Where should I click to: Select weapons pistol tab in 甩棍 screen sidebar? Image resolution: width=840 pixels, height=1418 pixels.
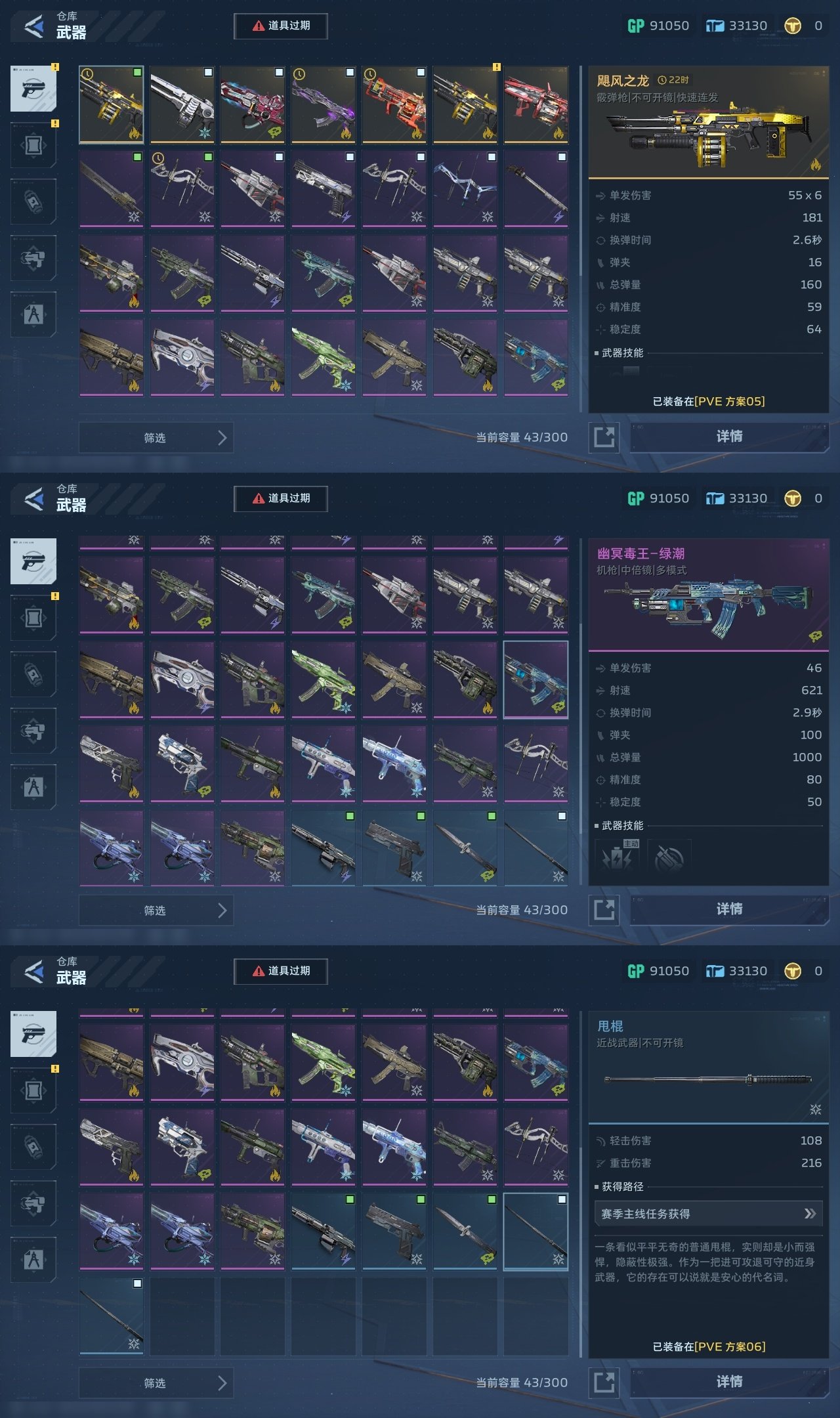[x=33, y=1034]
